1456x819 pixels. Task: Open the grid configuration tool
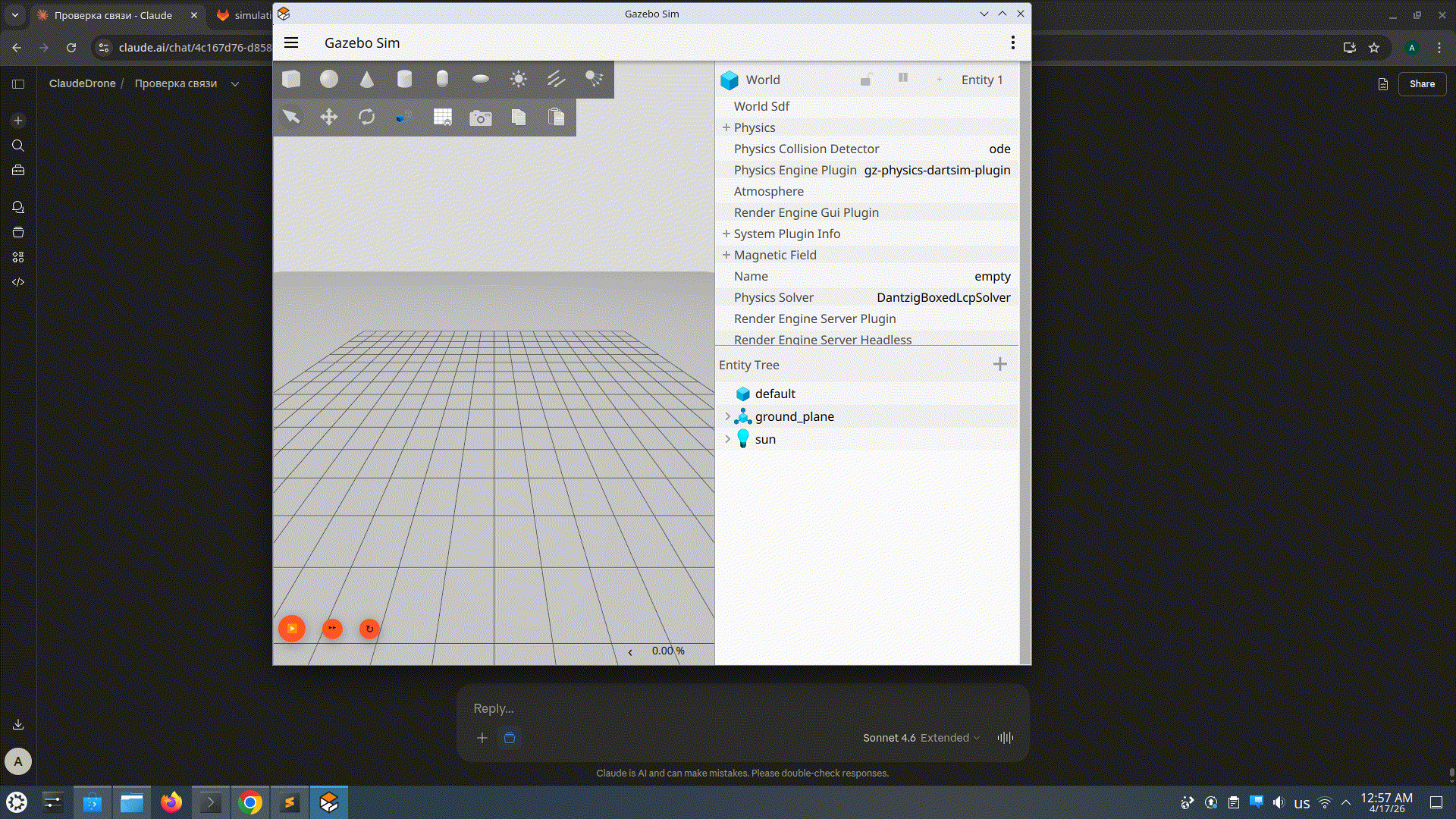pos(443,117)
